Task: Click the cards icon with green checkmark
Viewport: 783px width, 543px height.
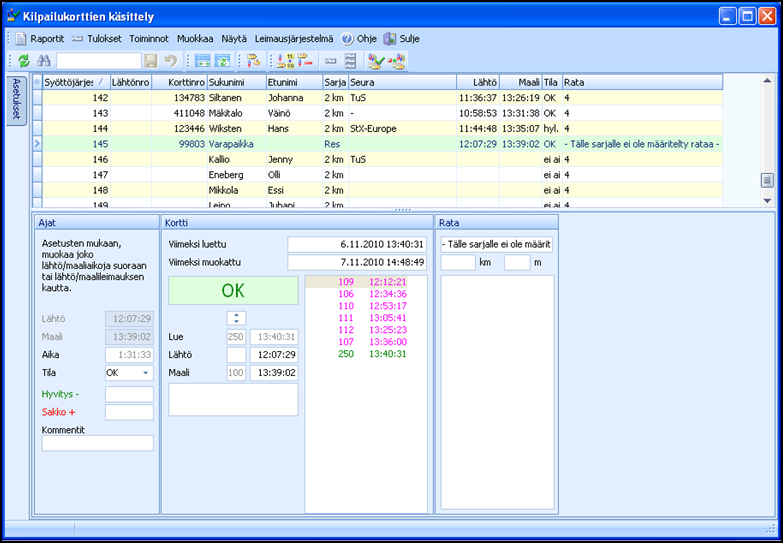Action: click(376, 61)
